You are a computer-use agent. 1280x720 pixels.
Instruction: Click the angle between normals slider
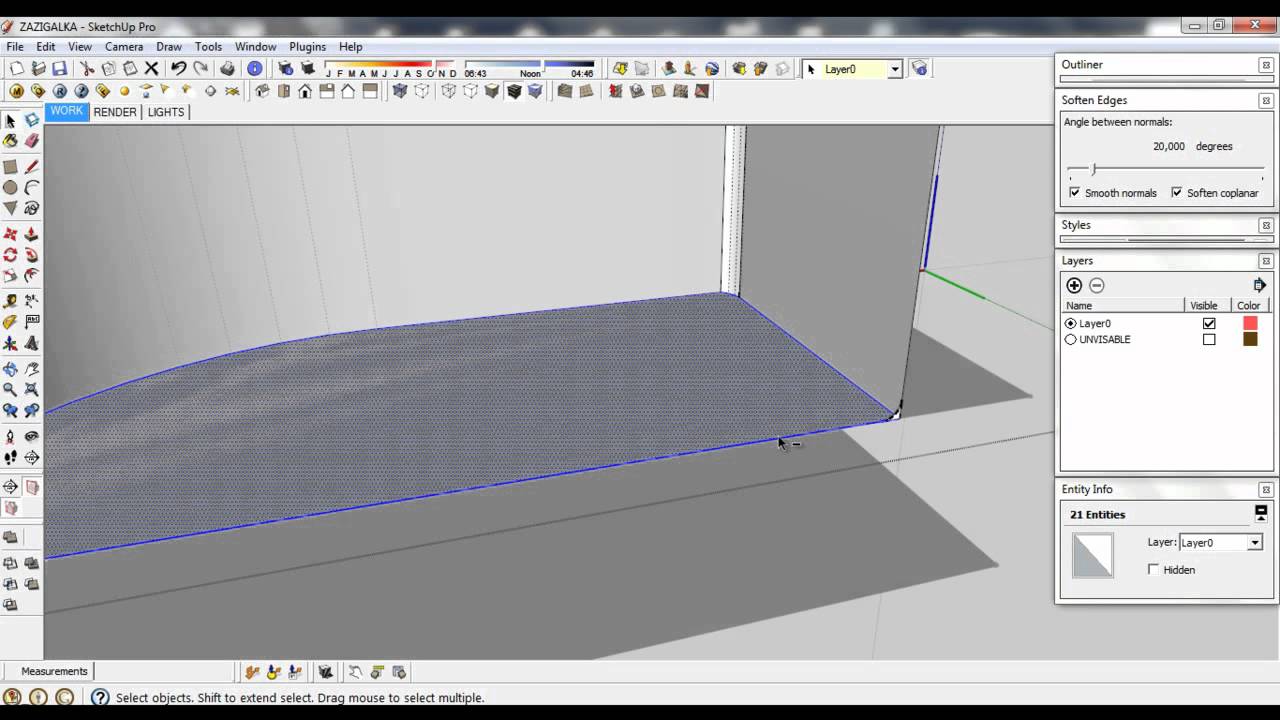click(x=1165, y=170)
